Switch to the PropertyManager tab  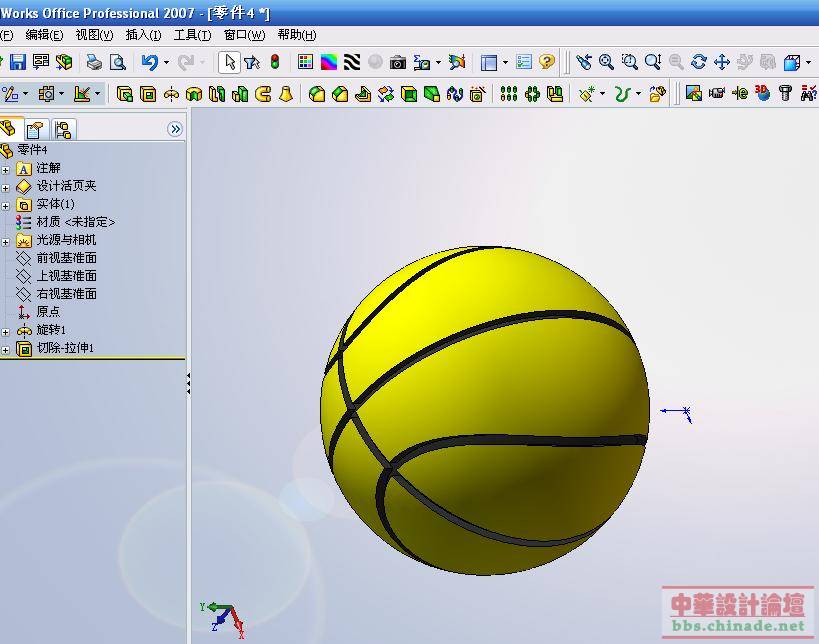point(36,129)
